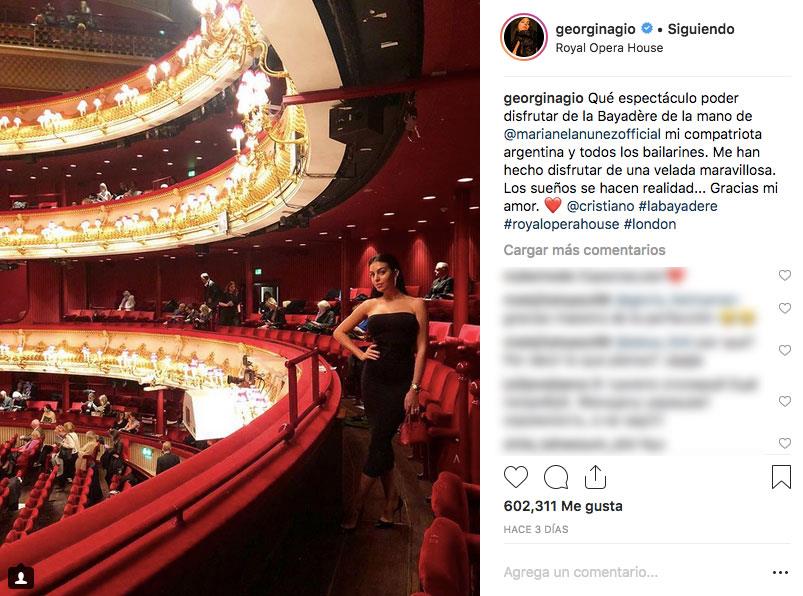Open the @marianelanunezofficial mention

(582, 134)
